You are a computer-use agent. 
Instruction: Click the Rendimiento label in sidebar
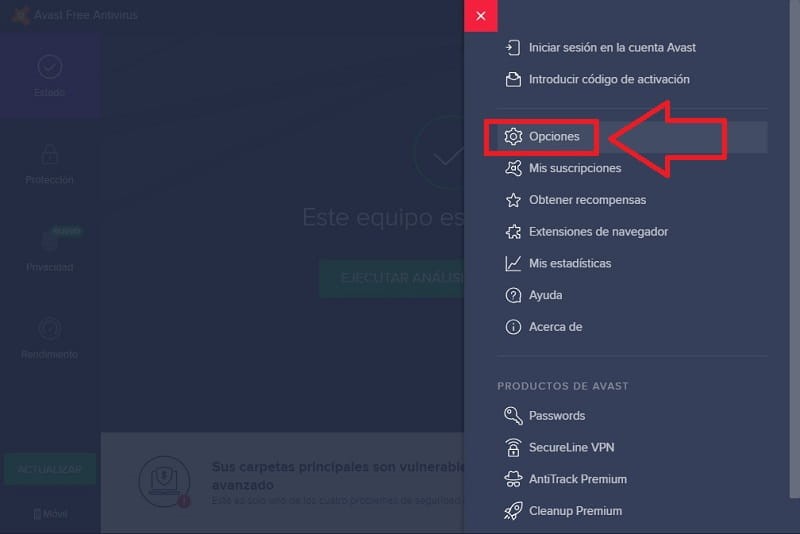pyautogui.click(x=49, y=354)
